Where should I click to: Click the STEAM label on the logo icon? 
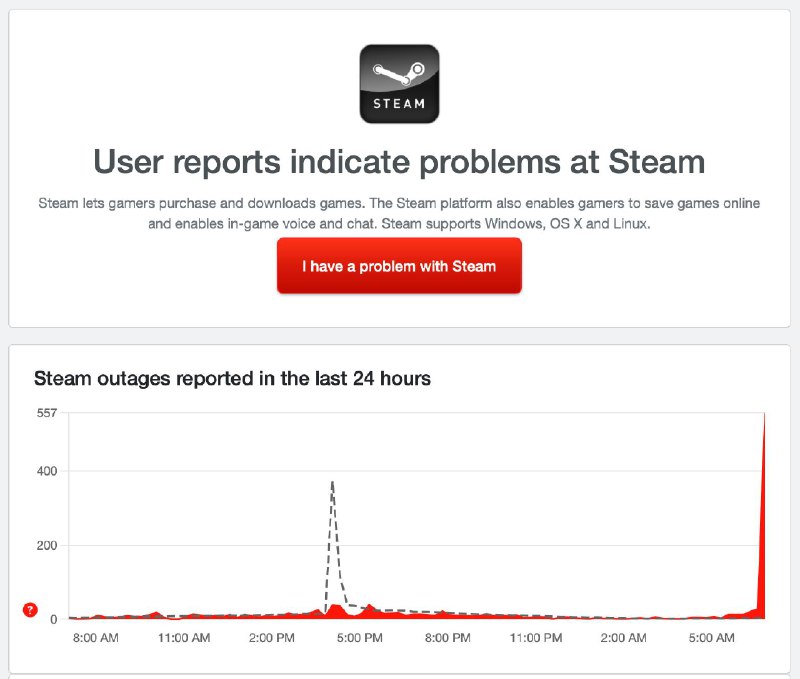click(399, 100)
